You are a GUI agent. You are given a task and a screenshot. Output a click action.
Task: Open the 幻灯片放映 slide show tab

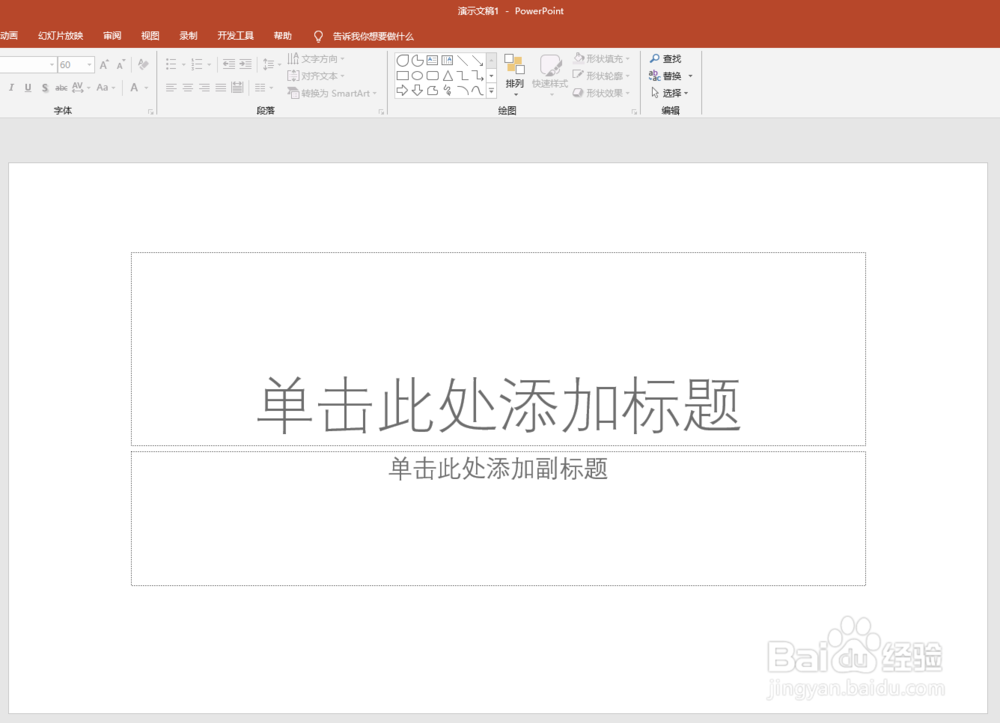tap(61, 36)
